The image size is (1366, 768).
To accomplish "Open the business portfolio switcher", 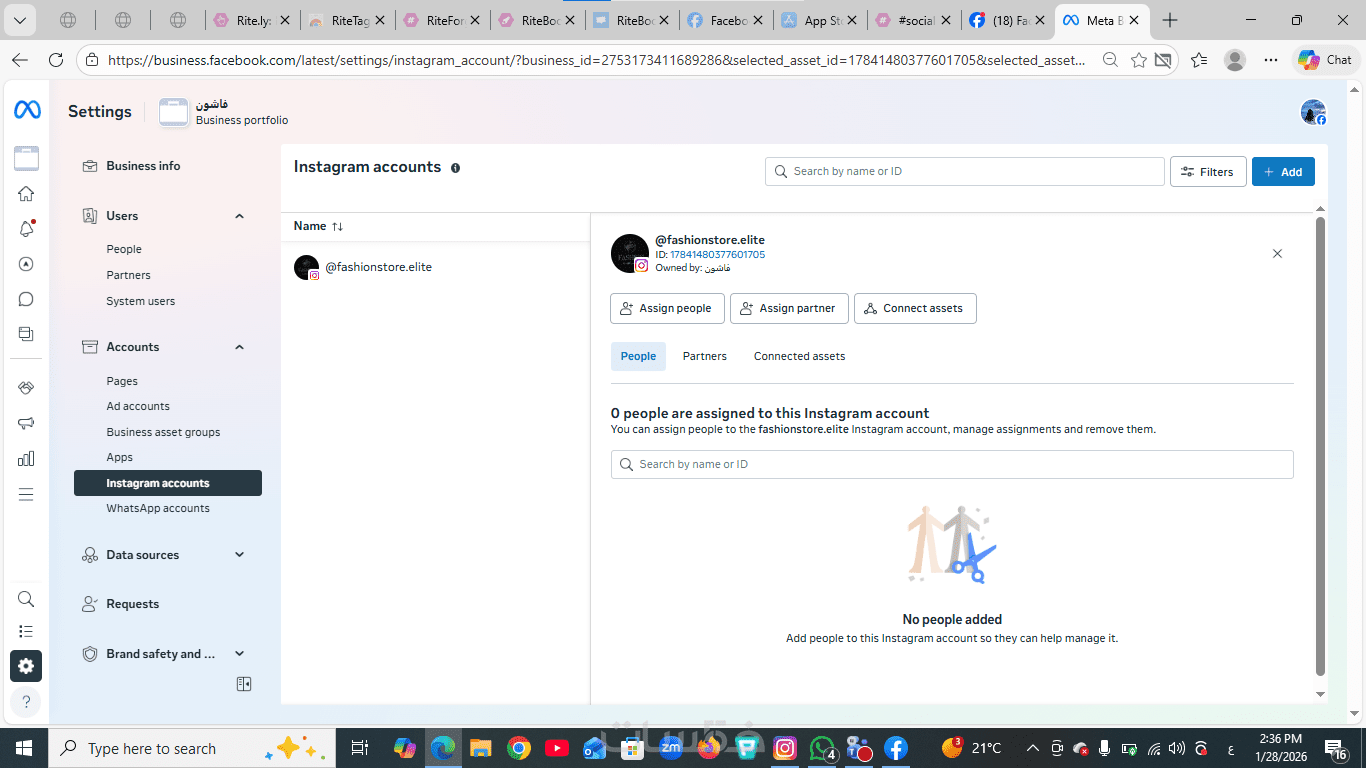I will [224, 112].
